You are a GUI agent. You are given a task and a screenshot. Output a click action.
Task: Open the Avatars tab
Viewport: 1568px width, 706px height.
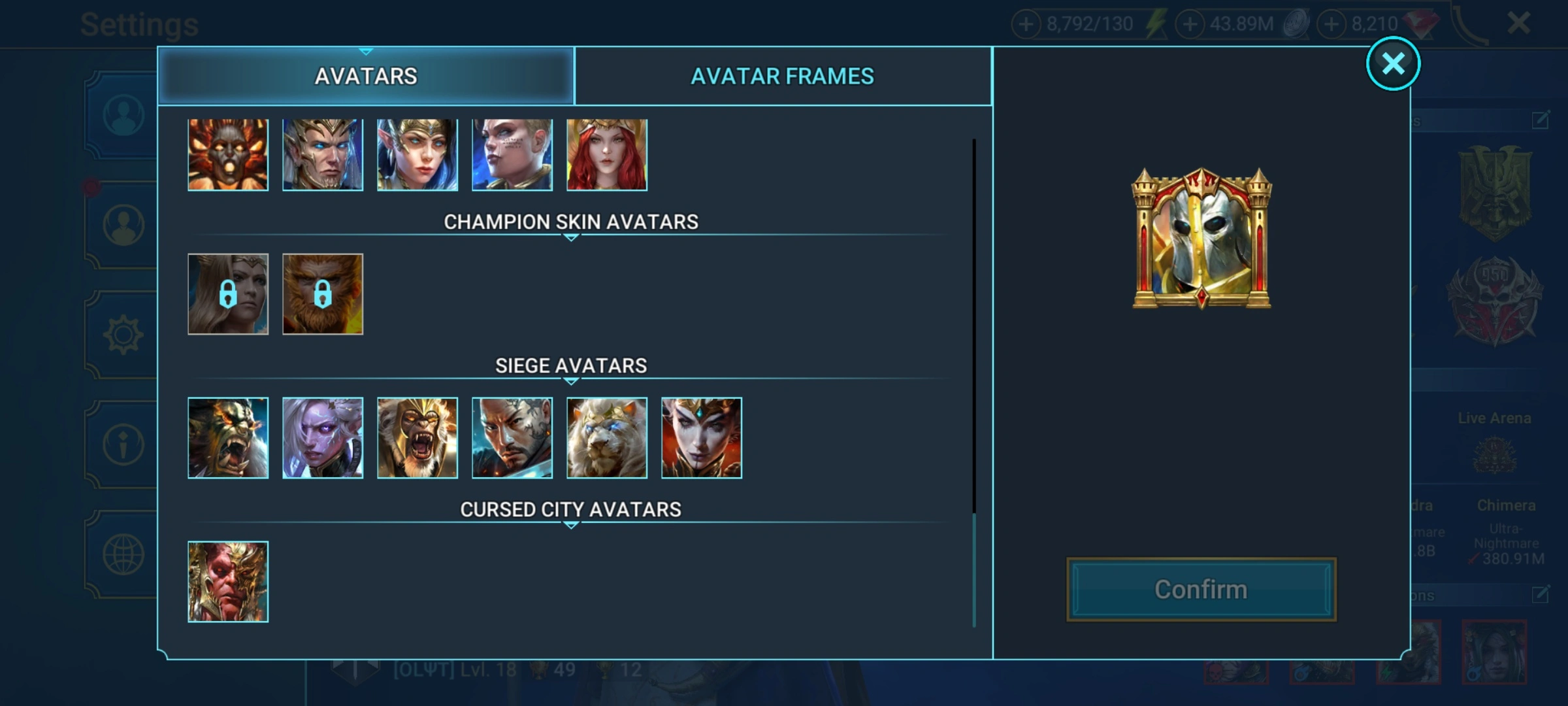(366, 76)
